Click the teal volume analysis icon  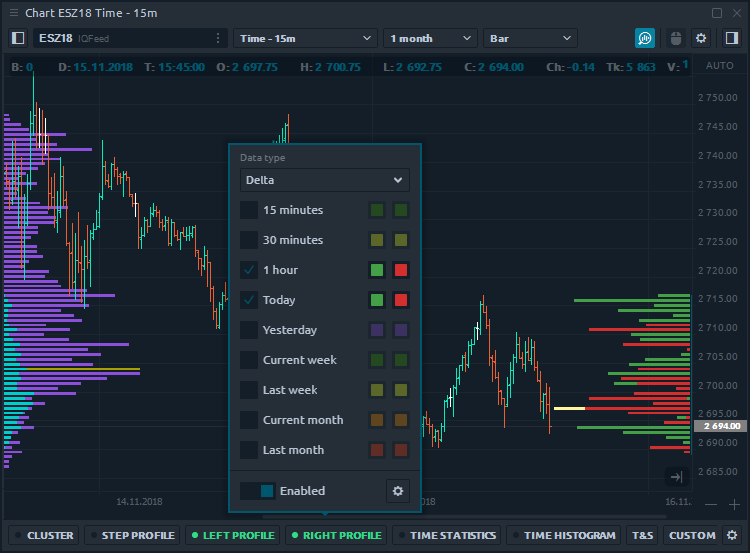point(645,38)
